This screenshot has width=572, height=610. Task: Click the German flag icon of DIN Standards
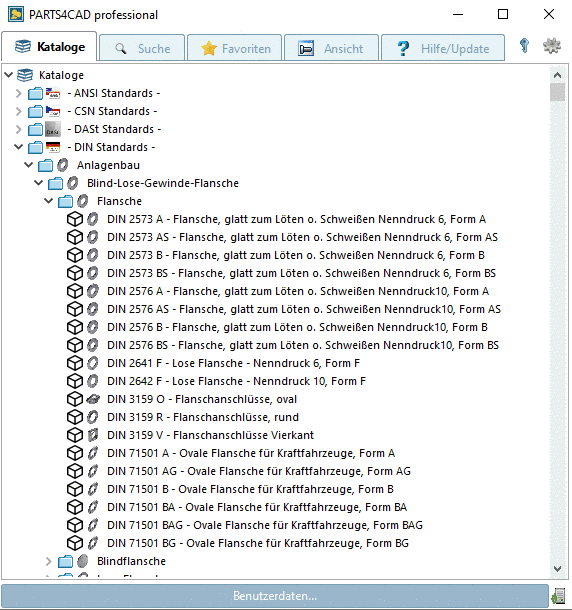53,147
